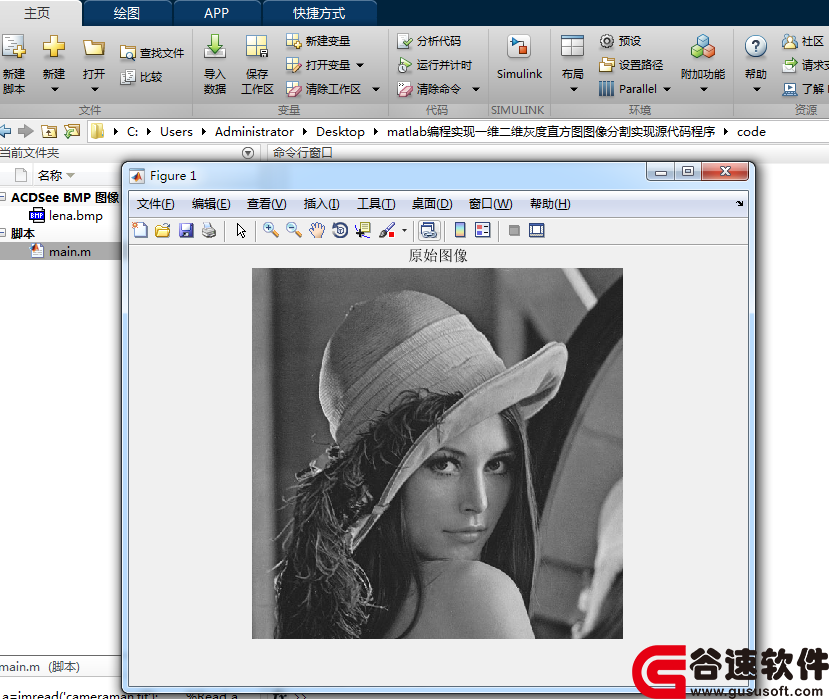Toggle the Pan hand tool

tap(317, 230)
